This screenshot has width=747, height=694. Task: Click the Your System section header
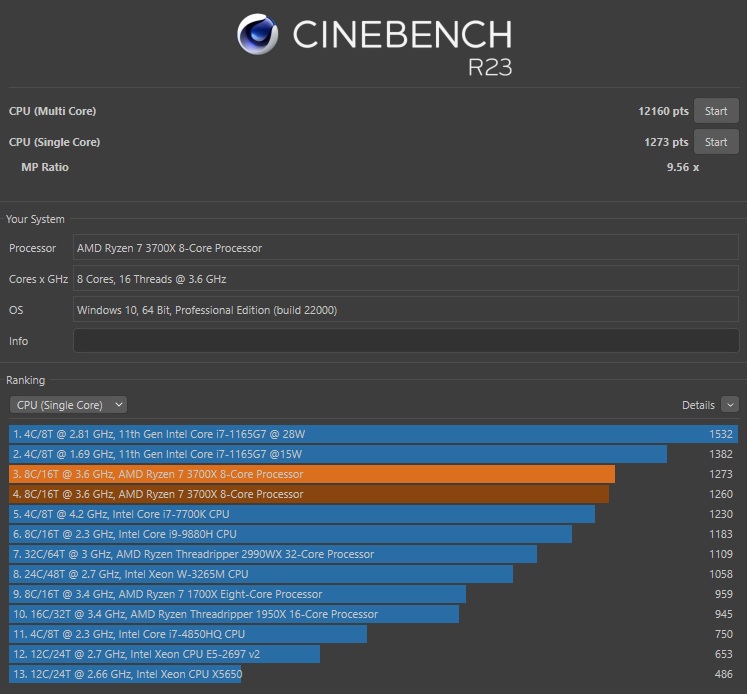[35, 219]
